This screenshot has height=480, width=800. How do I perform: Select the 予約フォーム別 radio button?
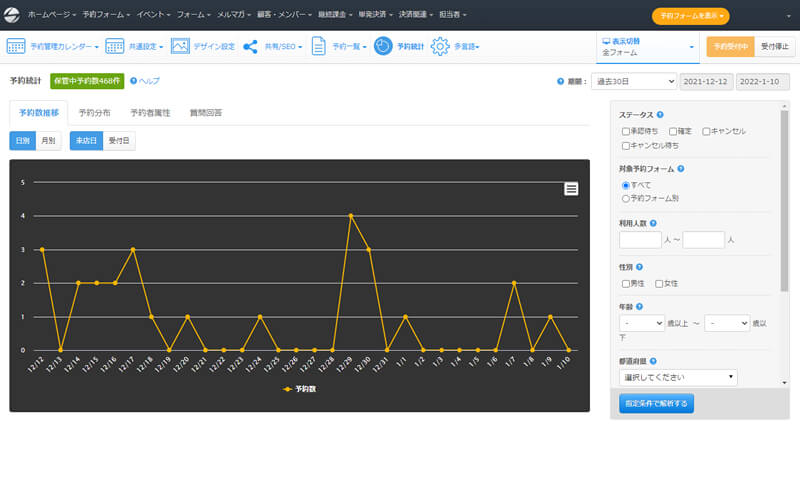[626, 199]
